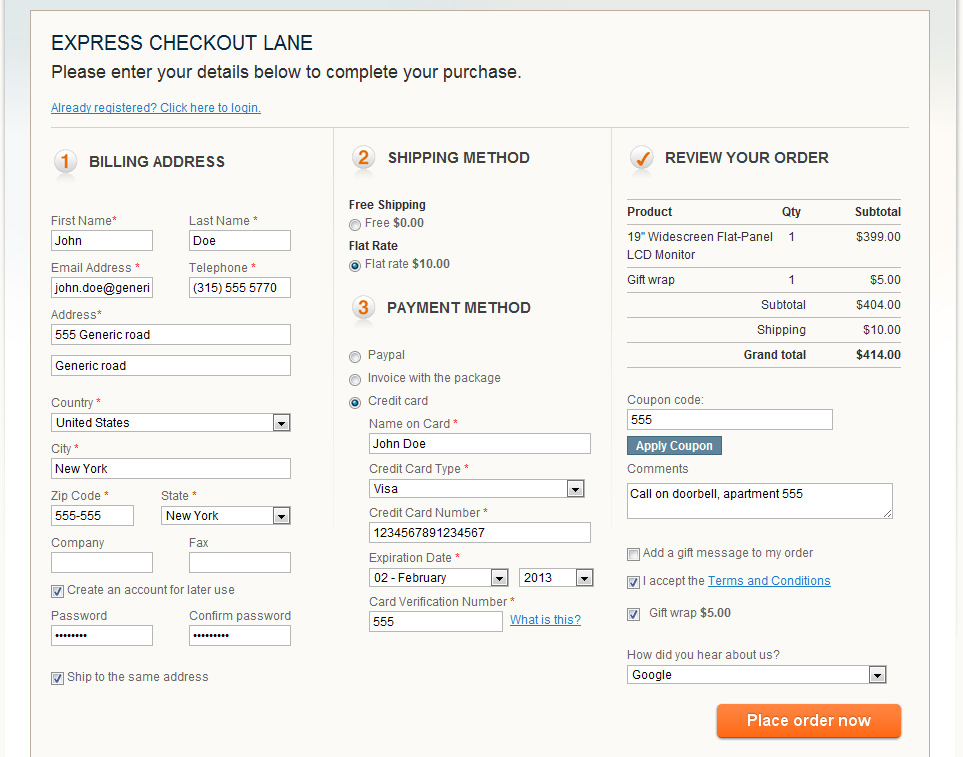Click the Review Your Order checkmark icon

642,158
